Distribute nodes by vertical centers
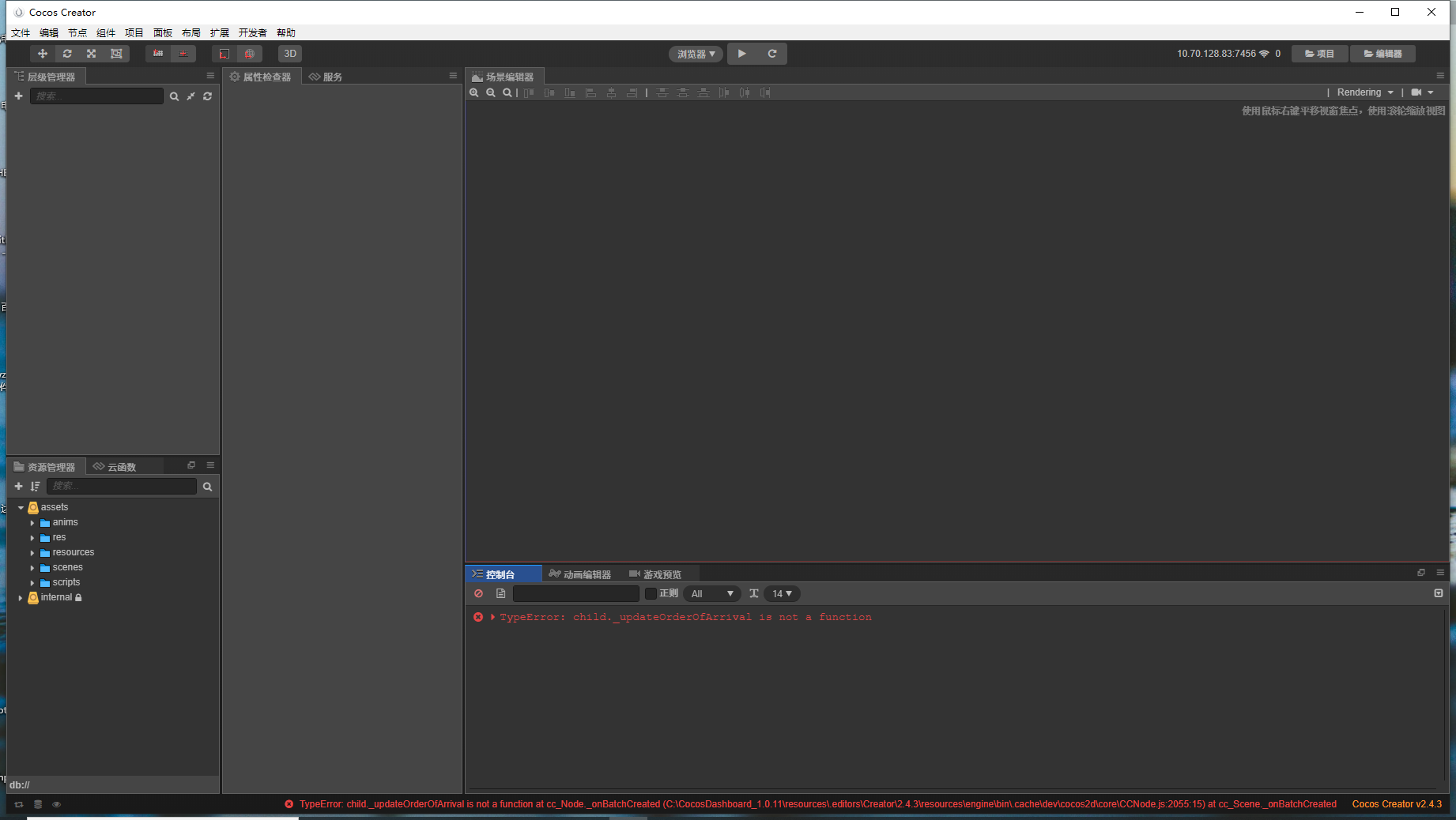Screen dimensions: 1456x820 [683, 92]
